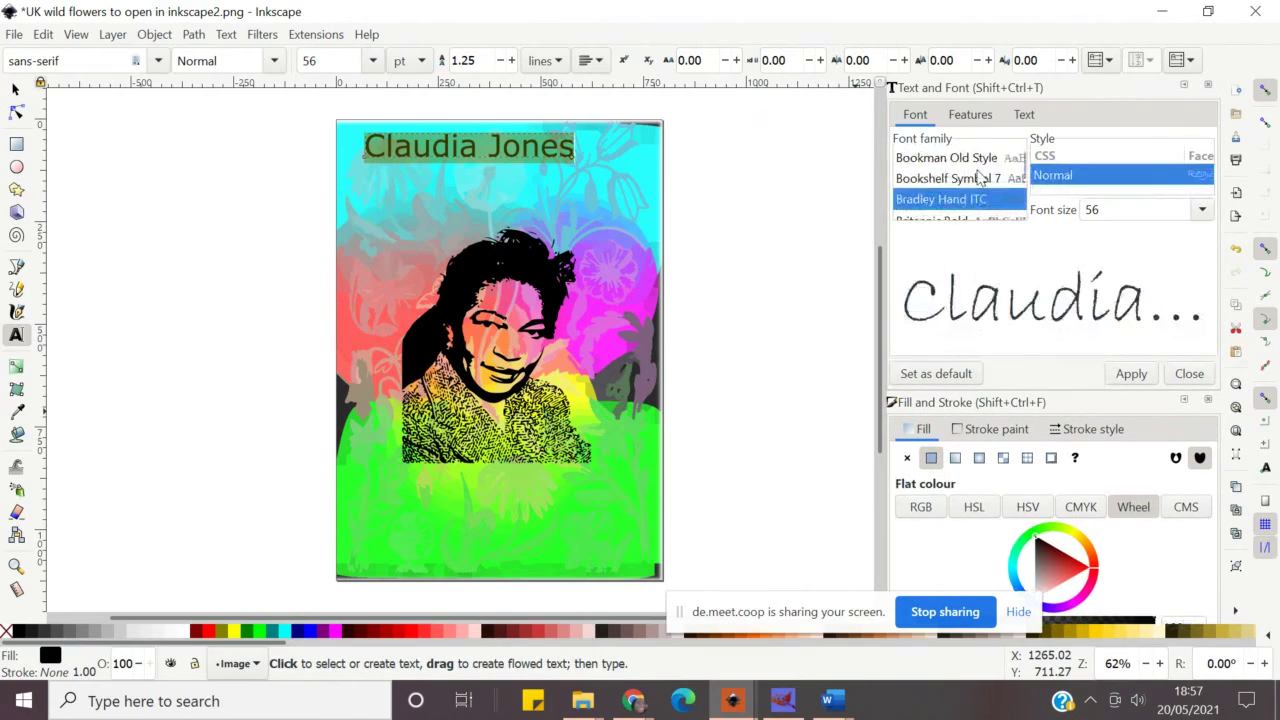
Task: Select the Rectangle tool
Action: click(x=16, y=144)
